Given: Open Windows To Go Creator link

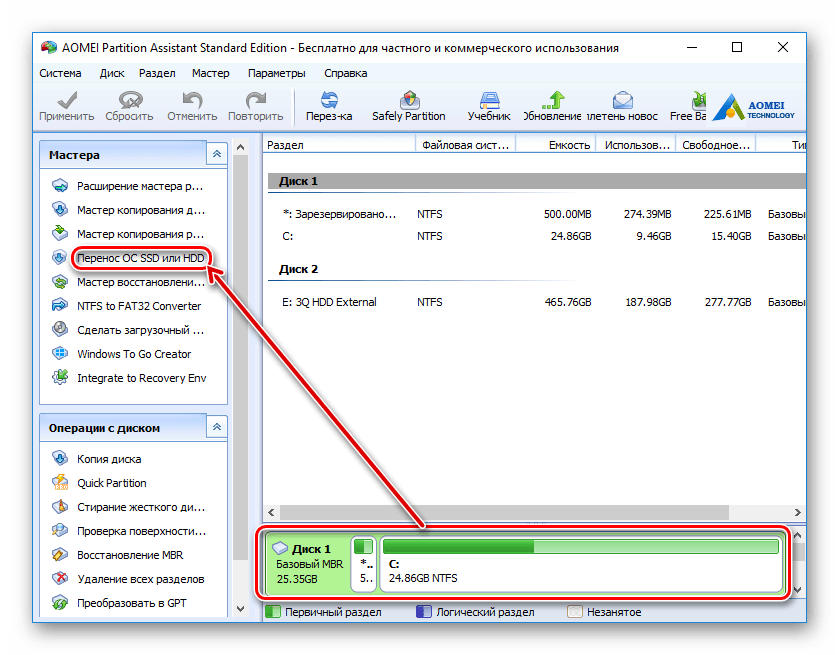Looking at the screenshot, I should 134,354.
